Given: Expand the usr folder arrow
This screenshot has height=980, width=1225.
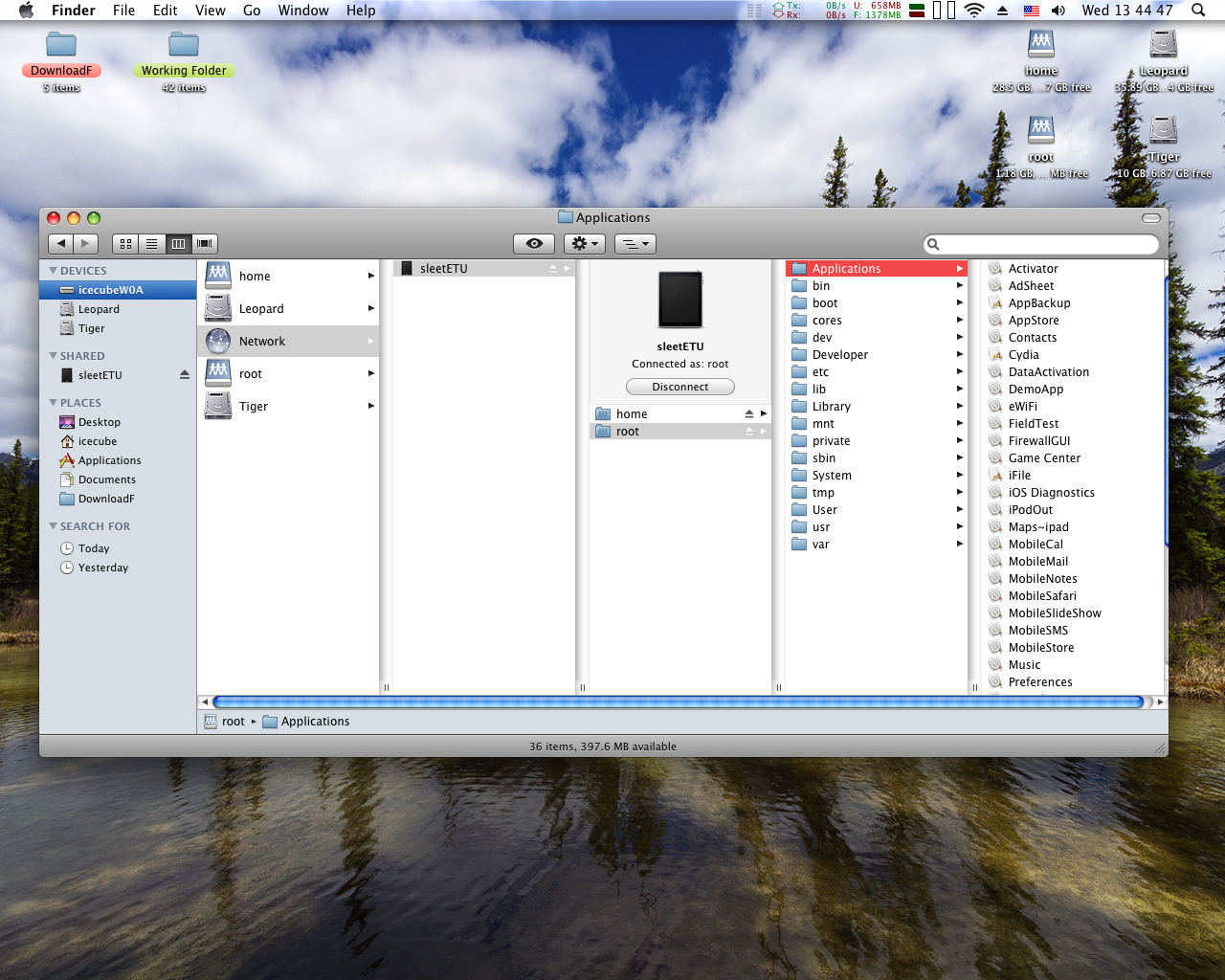Looking at the screenshot, I should click(x=959, y=526).
